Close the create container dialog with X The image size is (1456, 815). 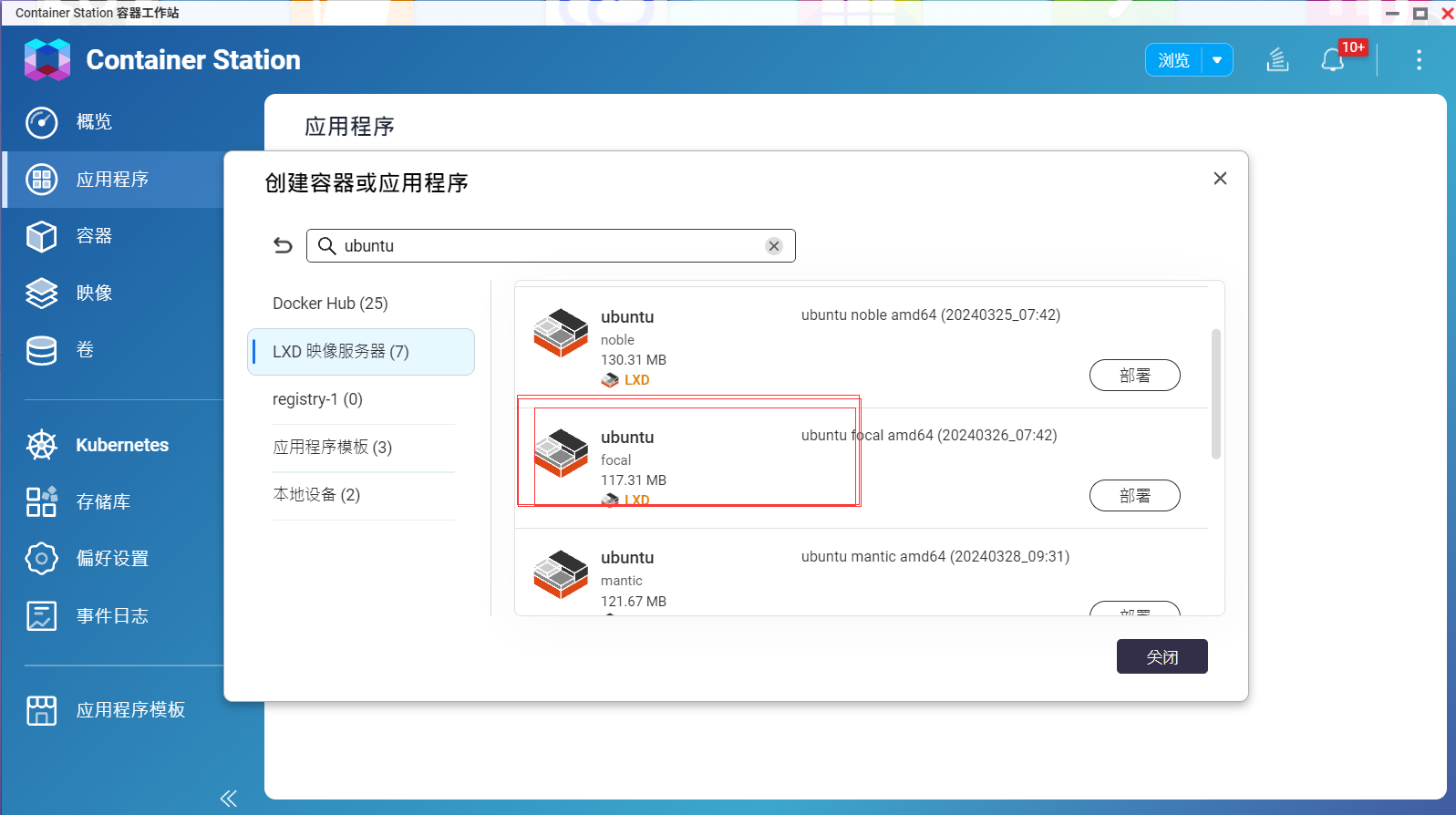(1220, 179)
